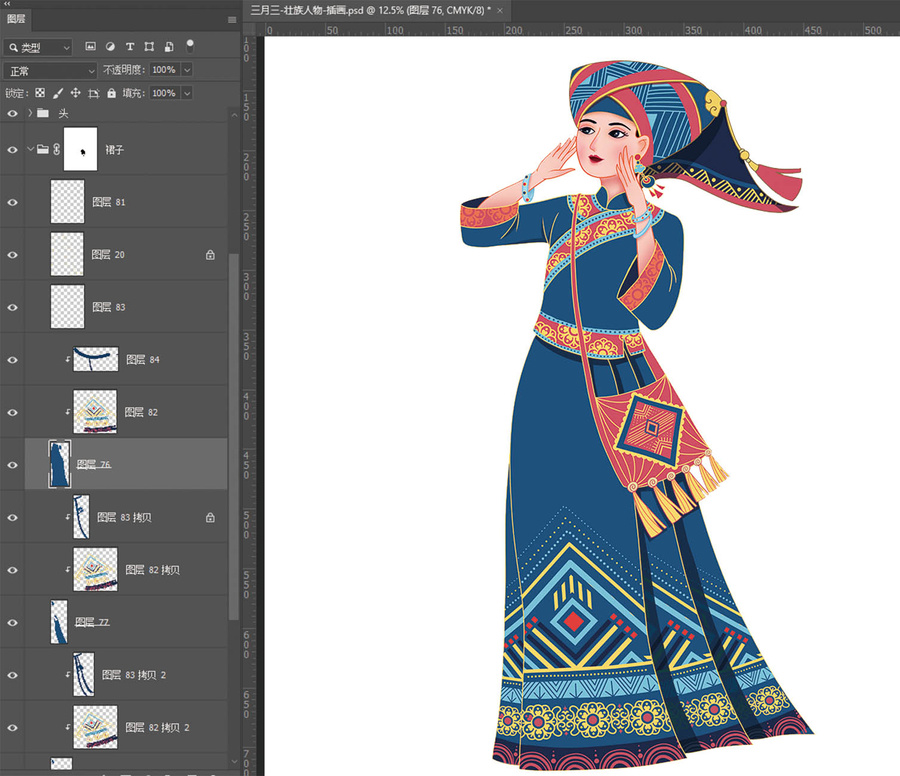Screen dimensions: 900x776
Task: Open the 图层 panel options menu
Action: tap(232, 20)
